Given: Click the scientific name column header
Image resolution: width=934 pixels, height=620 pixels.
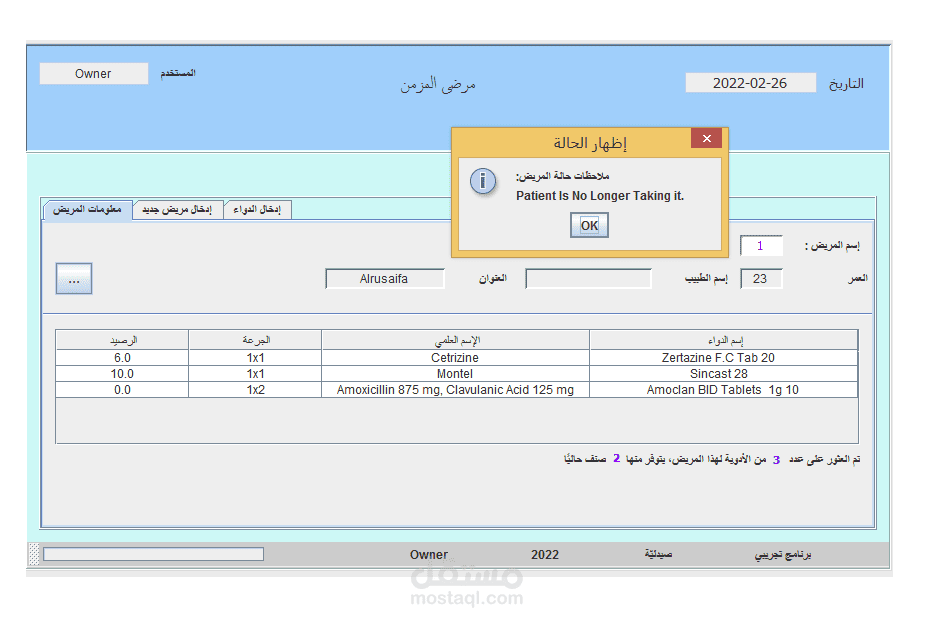Looking at the screenshot, I should point(456,339).
